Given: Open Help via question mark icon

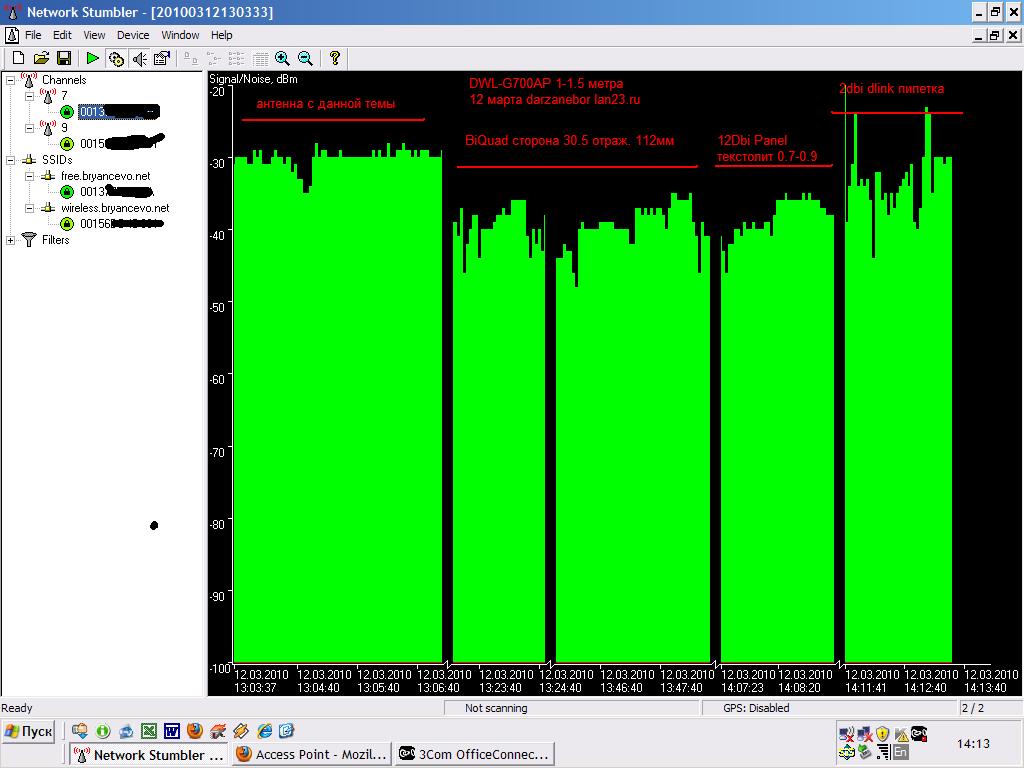Looking at the screenshot, I should [x=335, y=59].
